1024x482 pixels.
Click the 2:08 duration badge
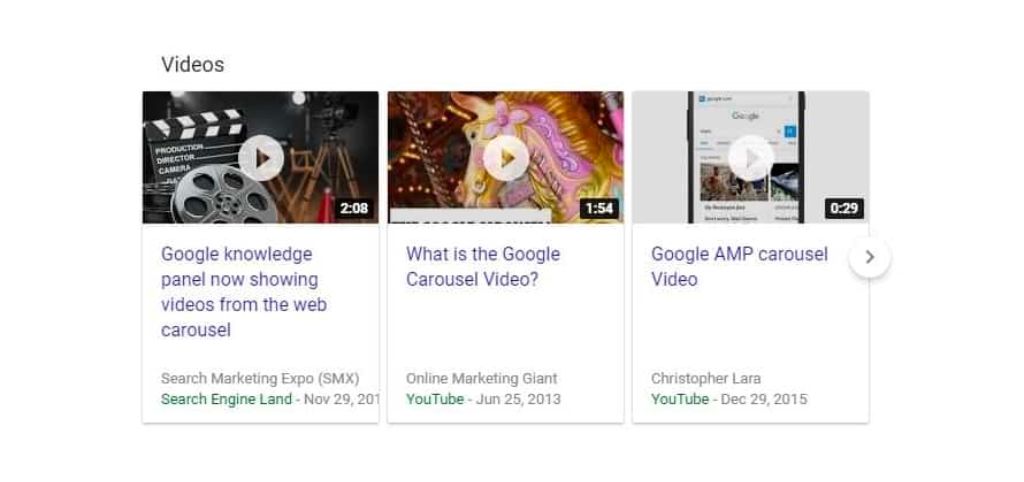coord(354,209)
